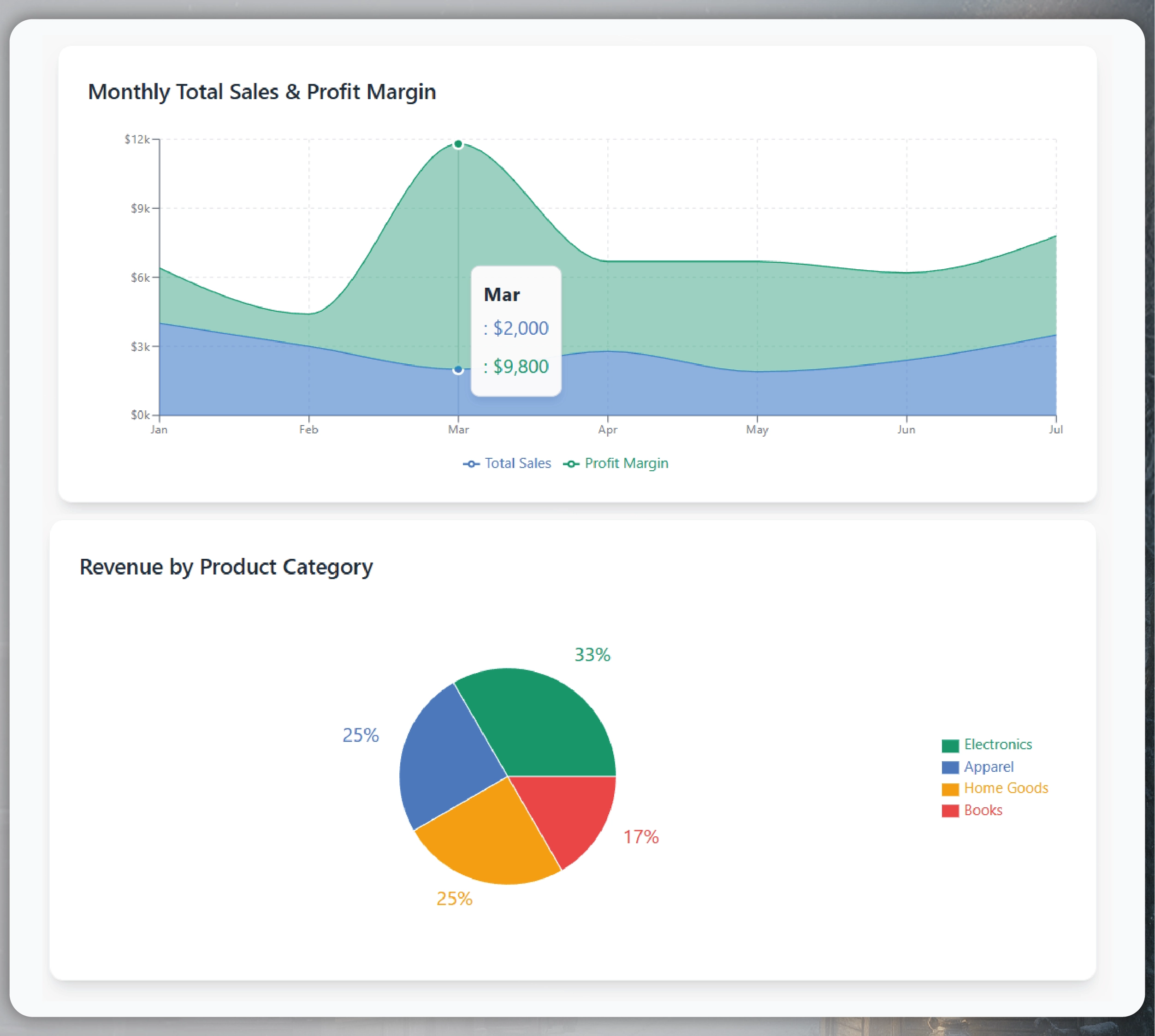Click the Mar tooltip heading
The width and height of the screenshot is (1155, 1036).
tap(502, 295)
